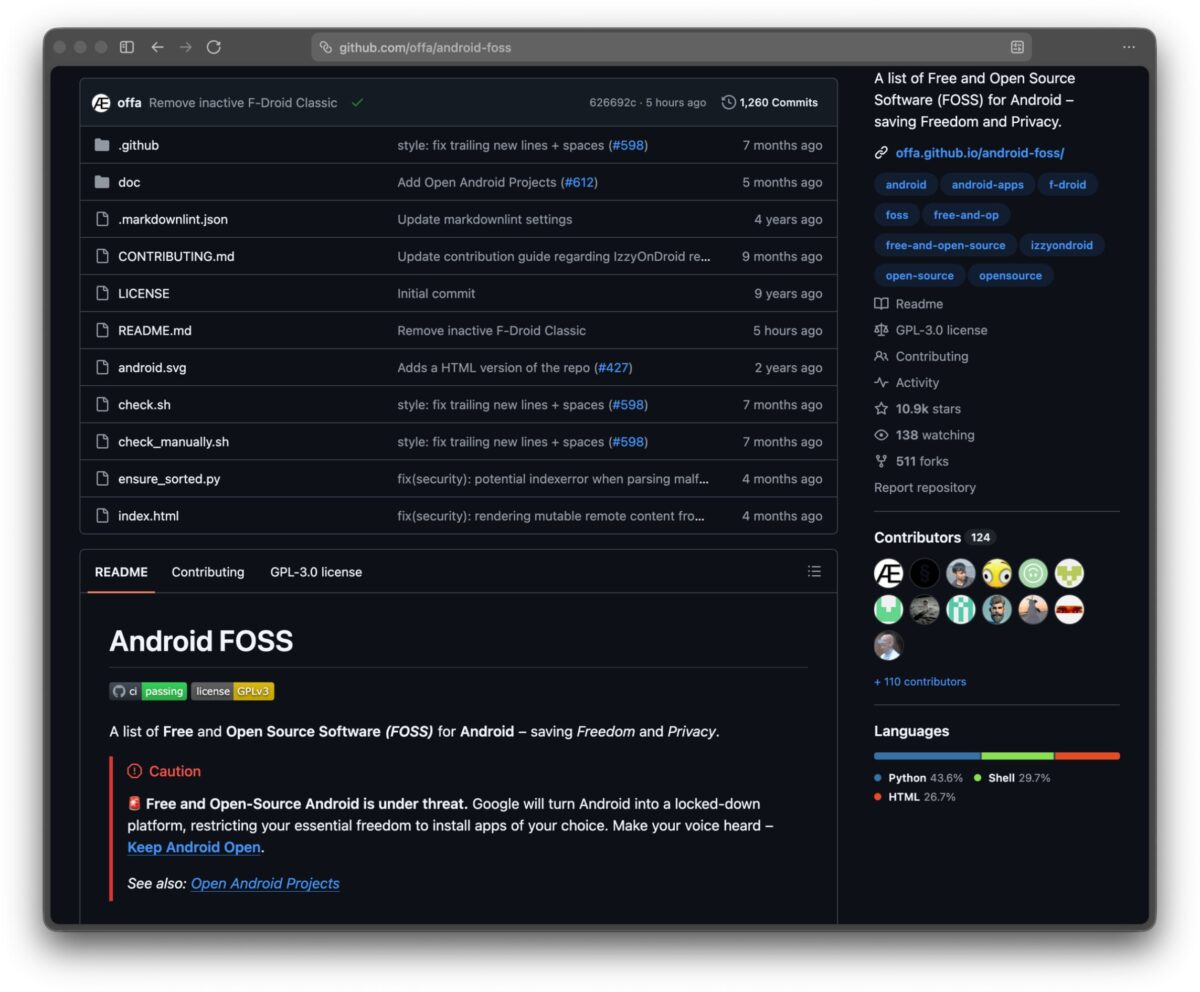Image resolution: width=1200 pixels, height=992 pixels.
Task: Click the yellow emoji-face contributor avatar
Action: click(997, 573)
